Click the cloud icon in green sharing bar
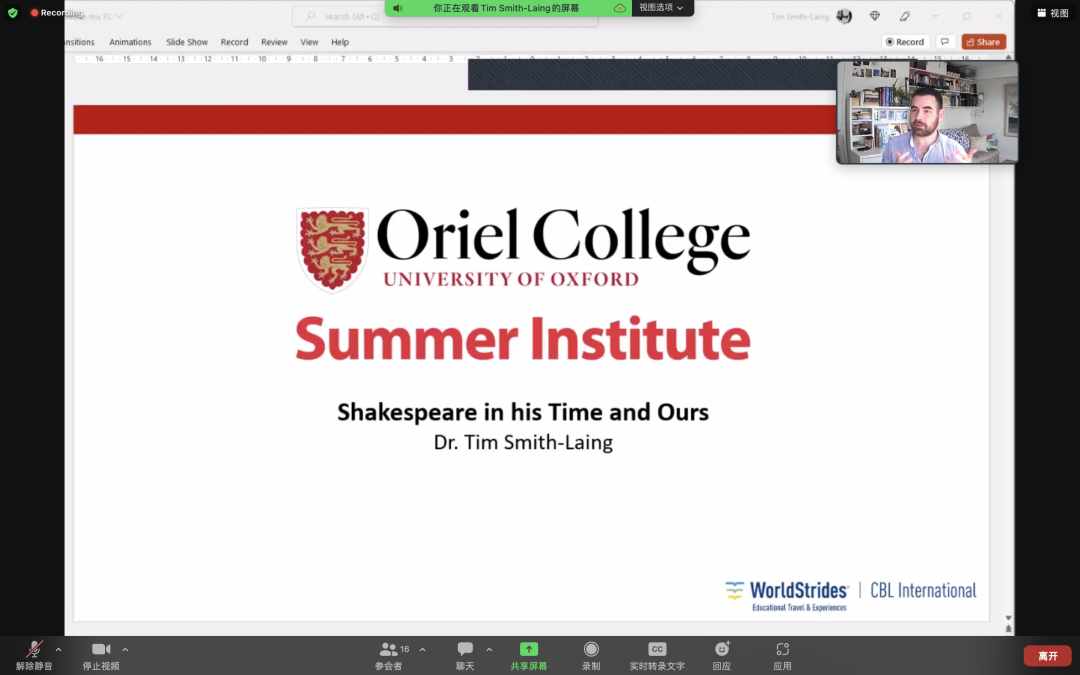1080x675 pixels. coord(619,8)
